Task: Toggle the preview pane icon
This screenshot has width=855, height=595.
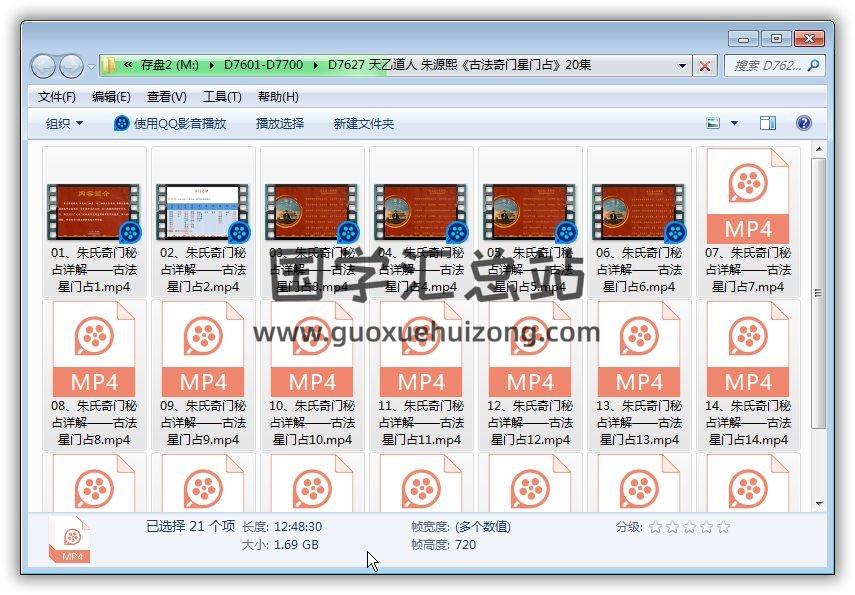Action: pyautogui.click(x=767, y=123)
